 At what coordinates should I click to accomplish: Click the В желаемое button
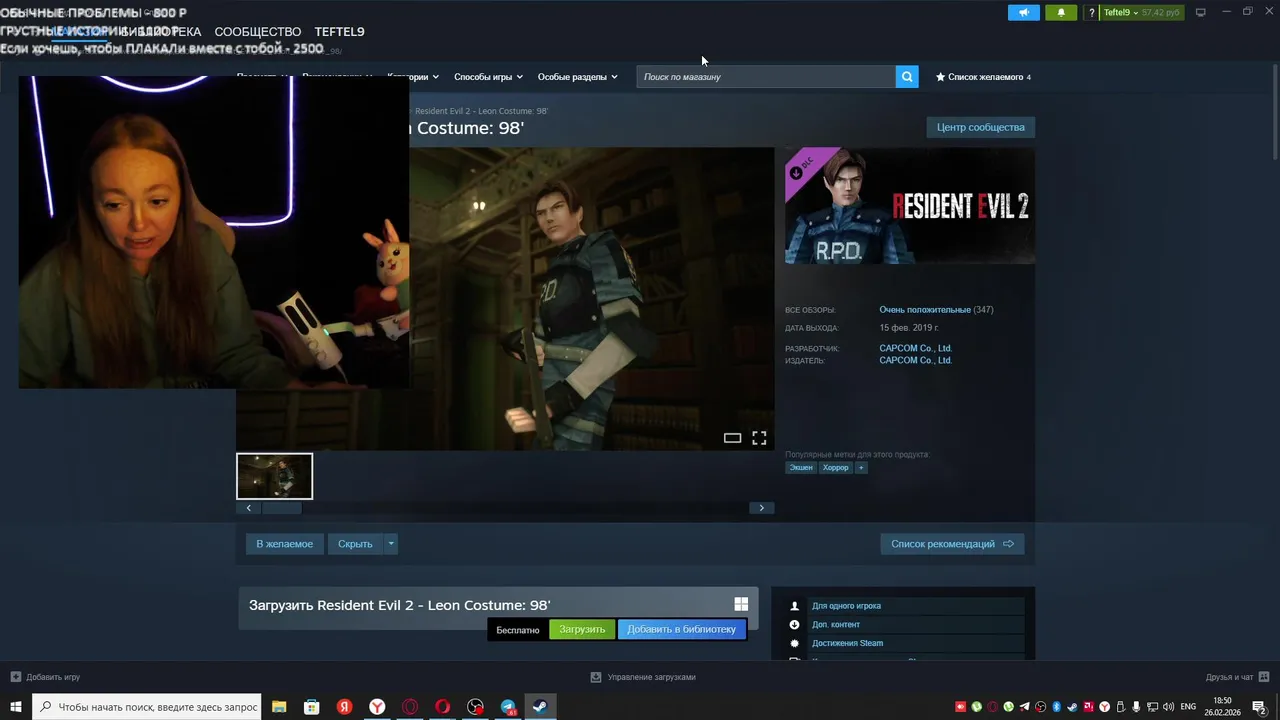[x=284, y=544]
